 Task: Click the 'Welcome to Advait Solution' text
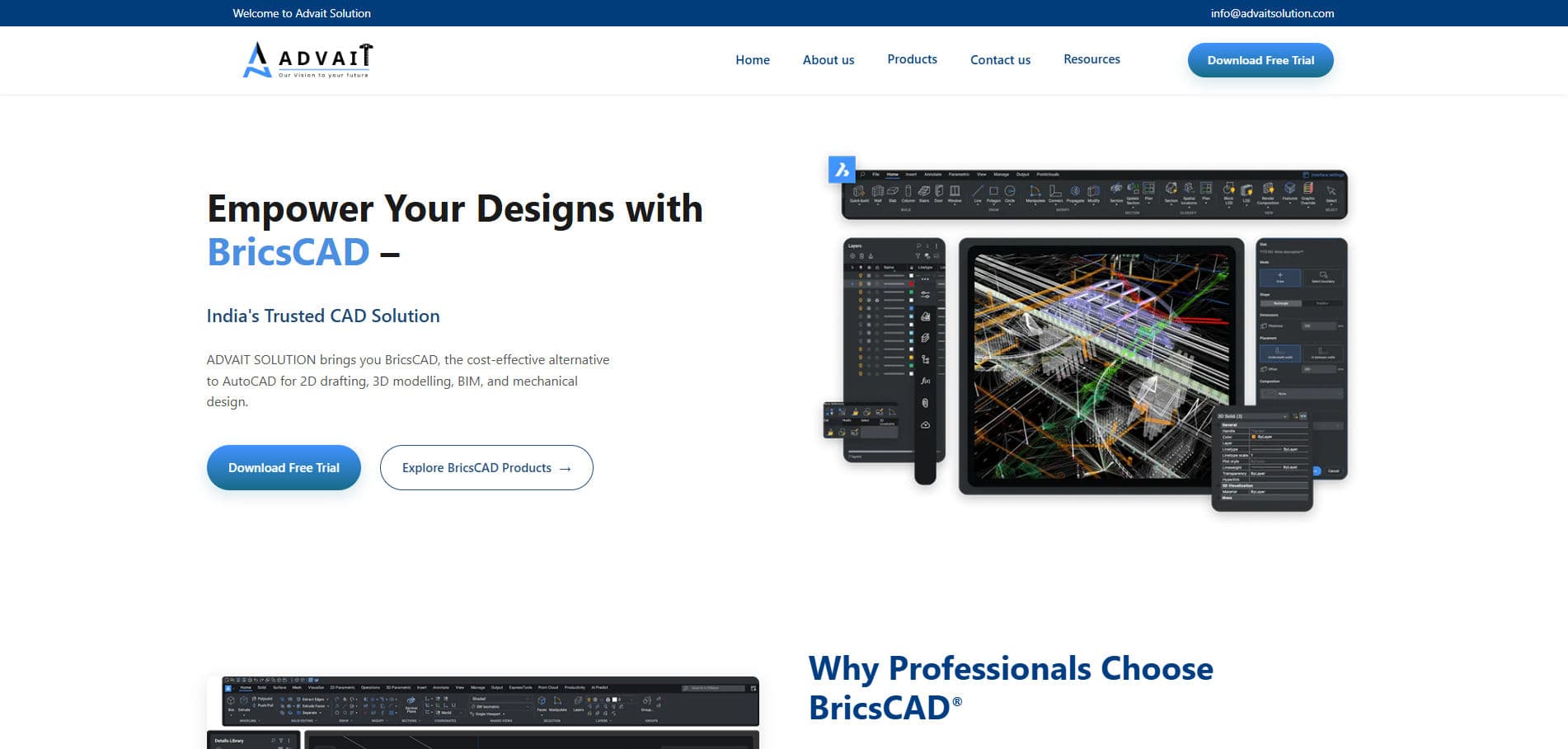302,13
